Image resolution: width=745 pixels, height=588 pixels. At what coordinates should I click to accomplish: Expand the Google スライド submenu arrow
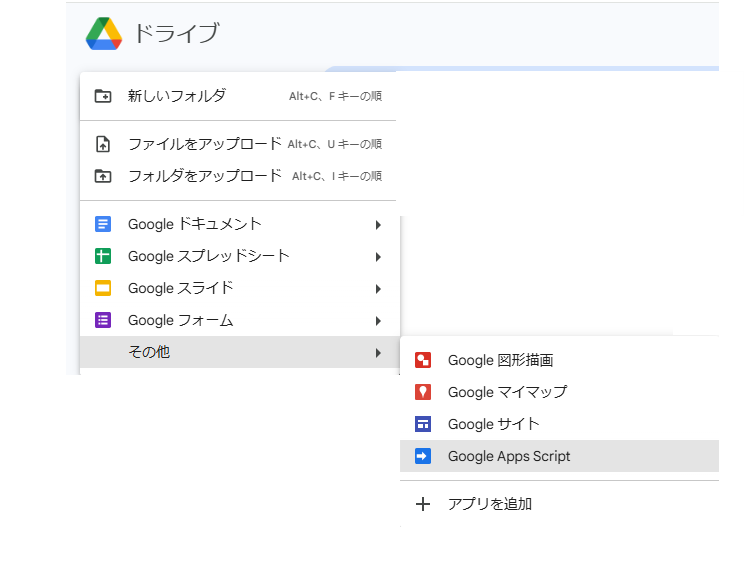coord(378,289)
